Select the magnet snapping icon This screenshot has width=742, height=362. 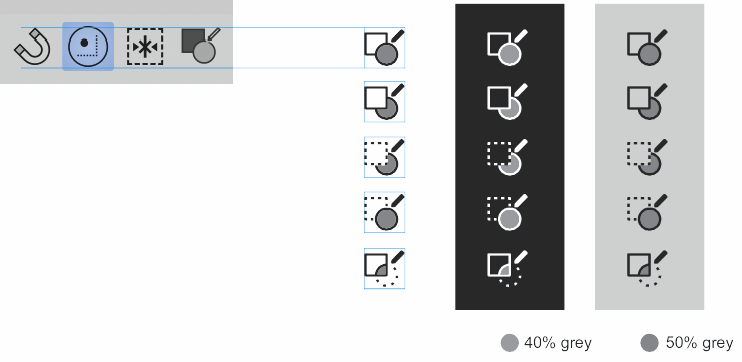pyautogui.click(x=32, y=47)
